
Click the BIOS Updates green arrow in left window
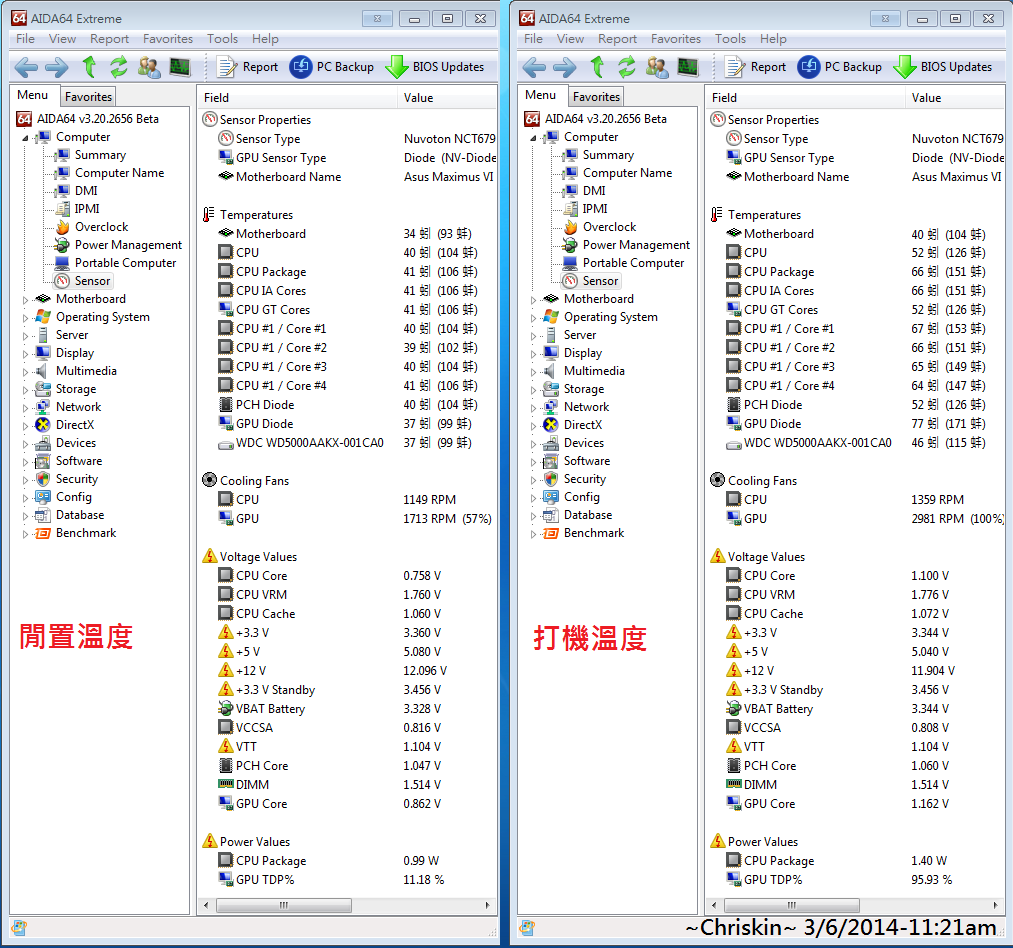pyautogui.click(x=397, y=67)
